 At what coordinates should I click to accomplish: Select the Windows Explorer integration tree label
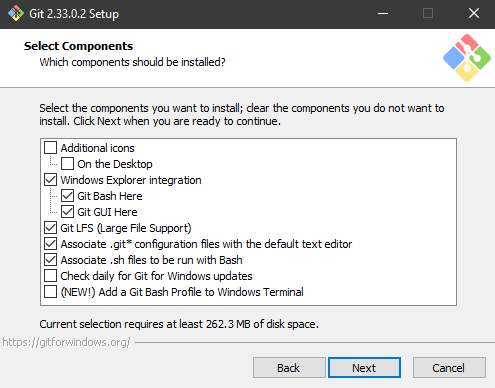point(131,180)
